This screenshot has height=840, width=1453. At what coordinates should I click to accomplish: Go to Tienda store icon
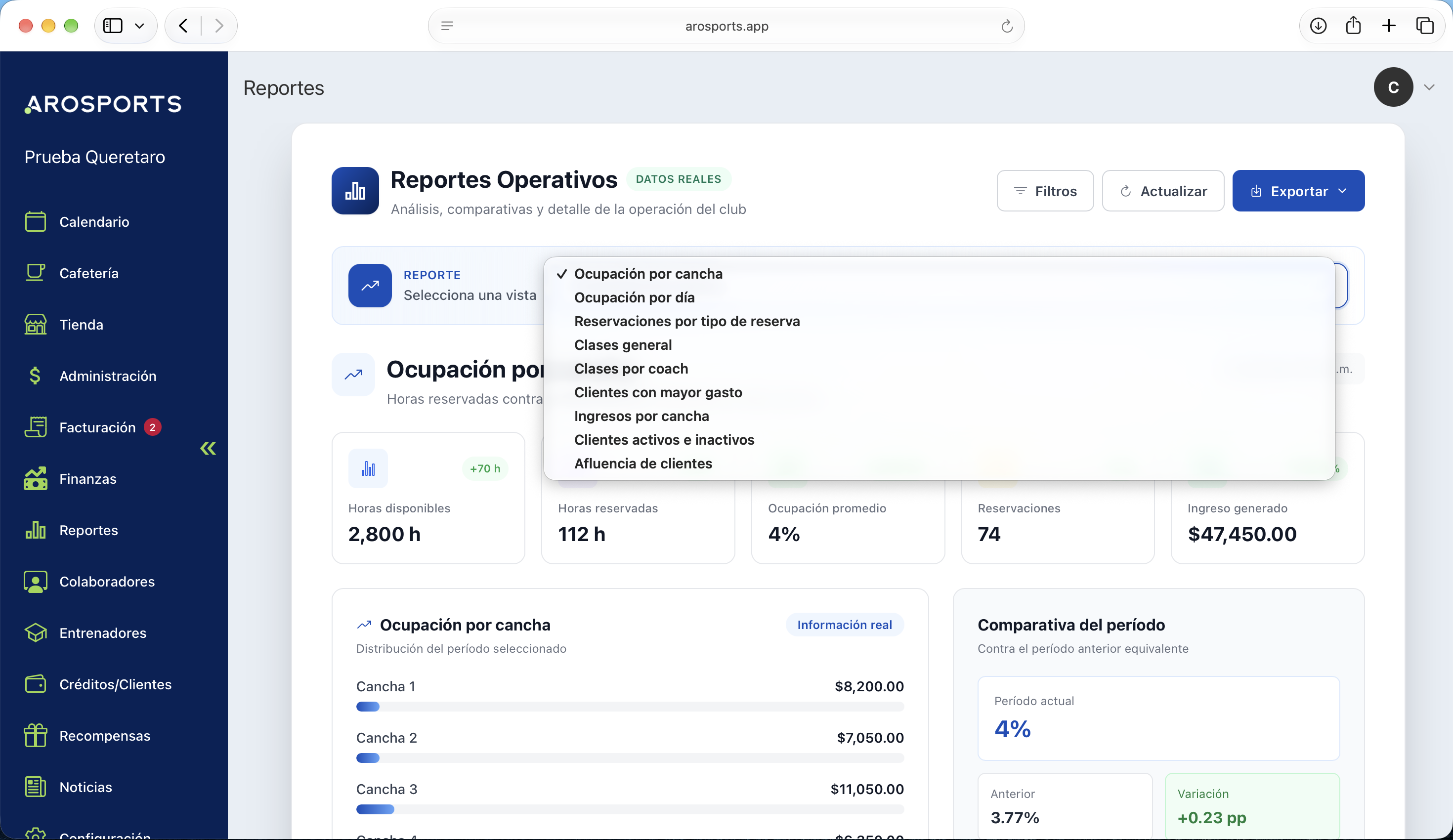[36, 324]
